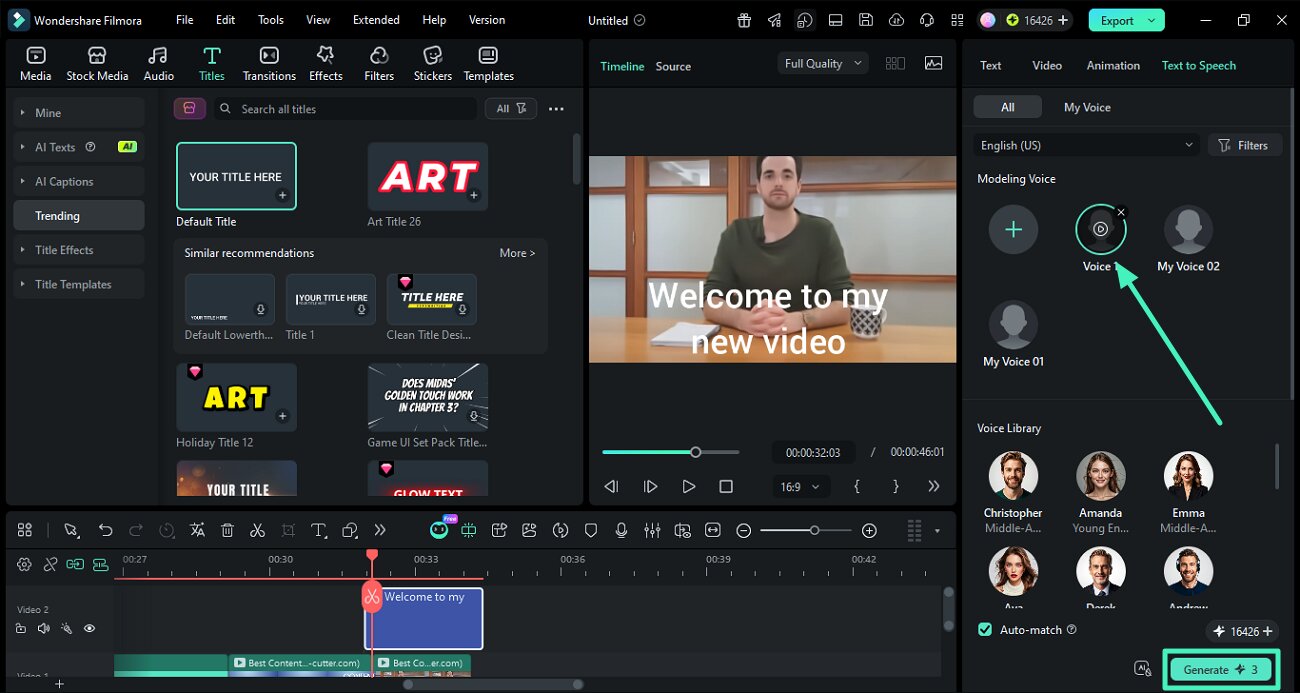The height and width of the screenshot is (693, 1300).
Task: Click the Generate button
Action: 1220,669
